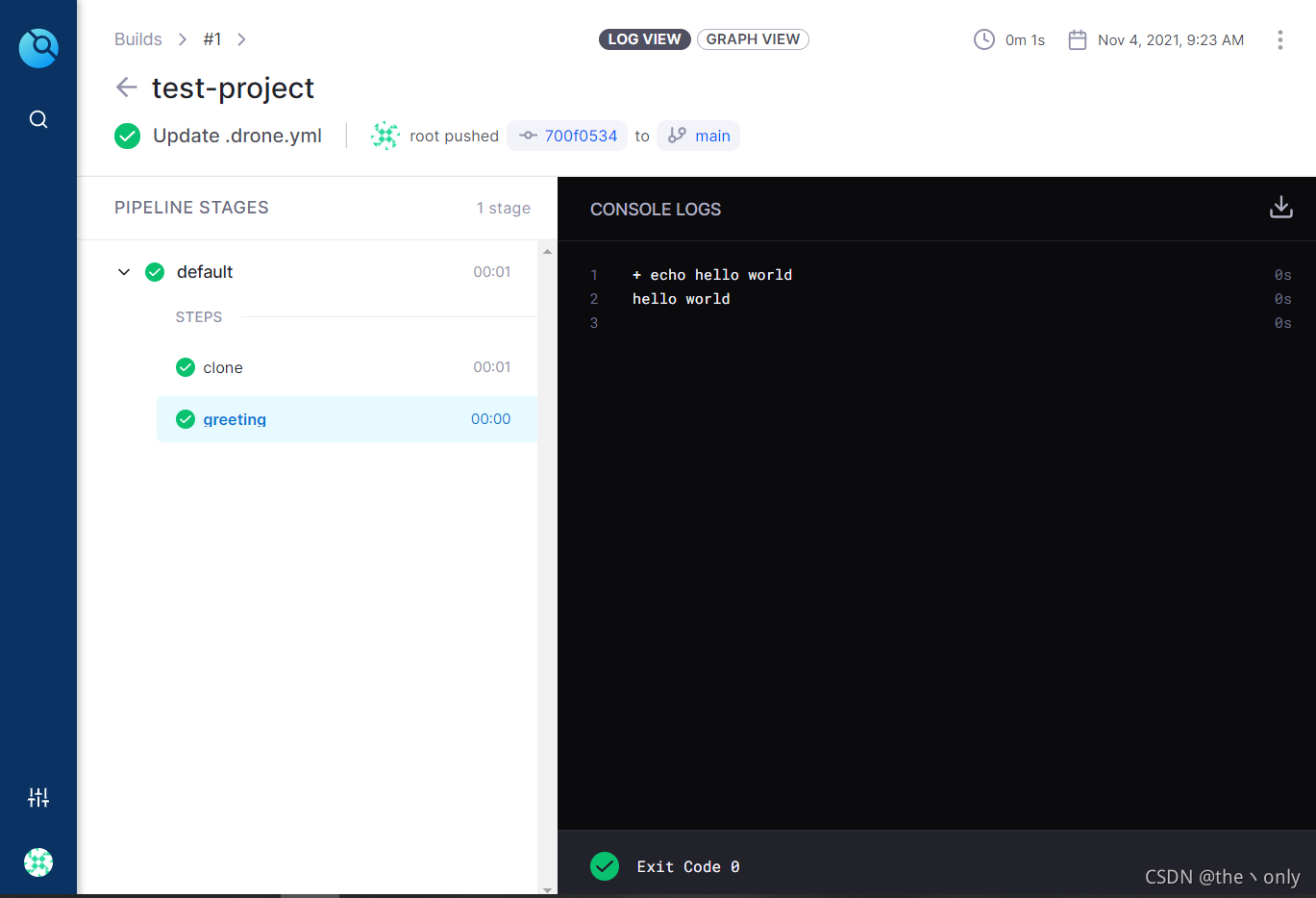This screenshot has height=898, width=1316.
Task: Click the clone step 00:01 duration
Action: click(x=491, y=367)
